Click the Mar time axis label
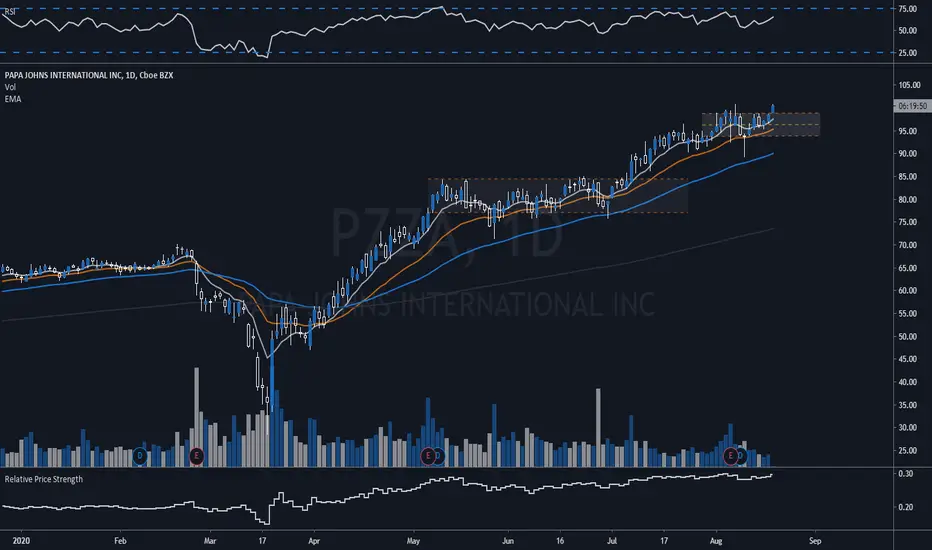The image size is (932, 550). (x=210, y=541)
